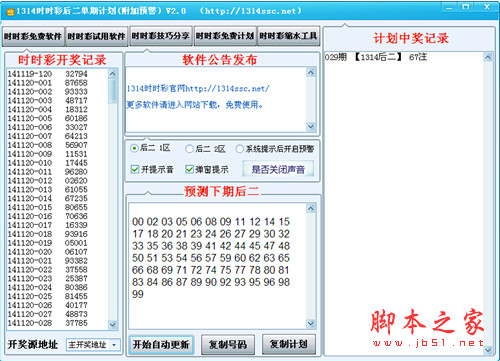500x361 pixels.
Task: Open the 时时彩技巧分享 tab
Action: pyautogui.click(x=161, y=35)
